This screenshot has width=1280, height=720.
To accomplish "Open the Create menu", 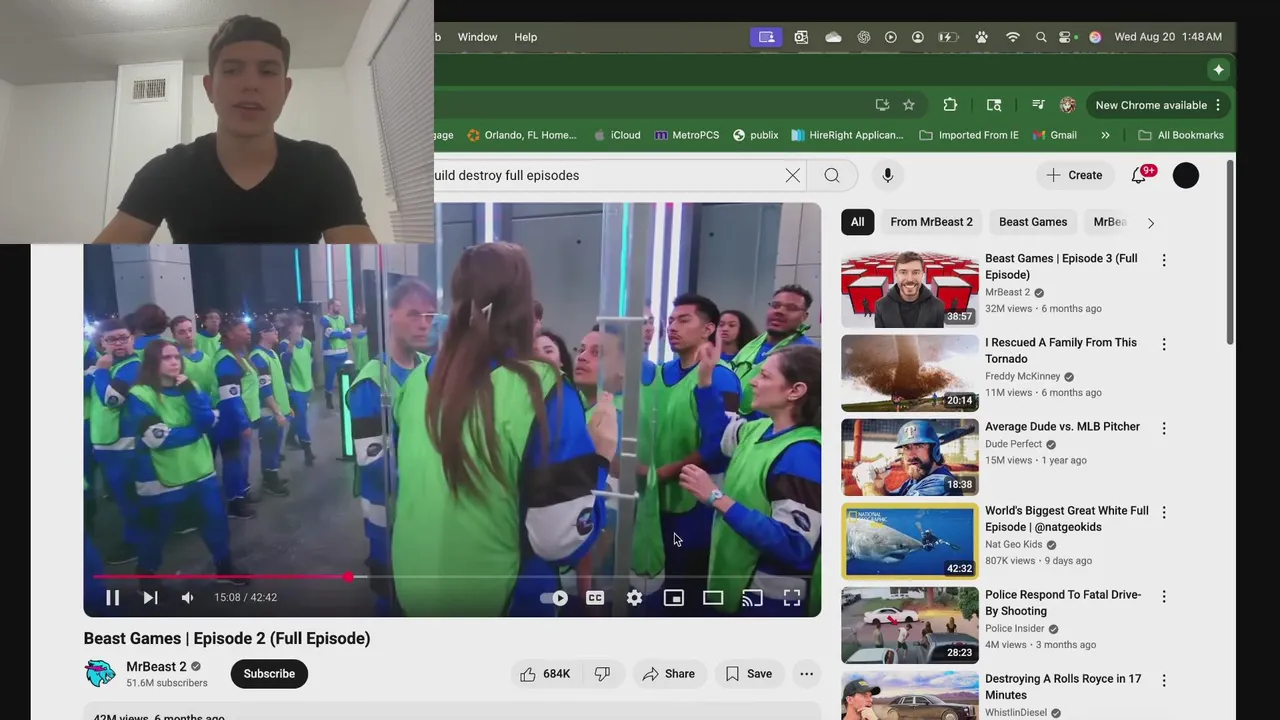I will coord(1074,175).
